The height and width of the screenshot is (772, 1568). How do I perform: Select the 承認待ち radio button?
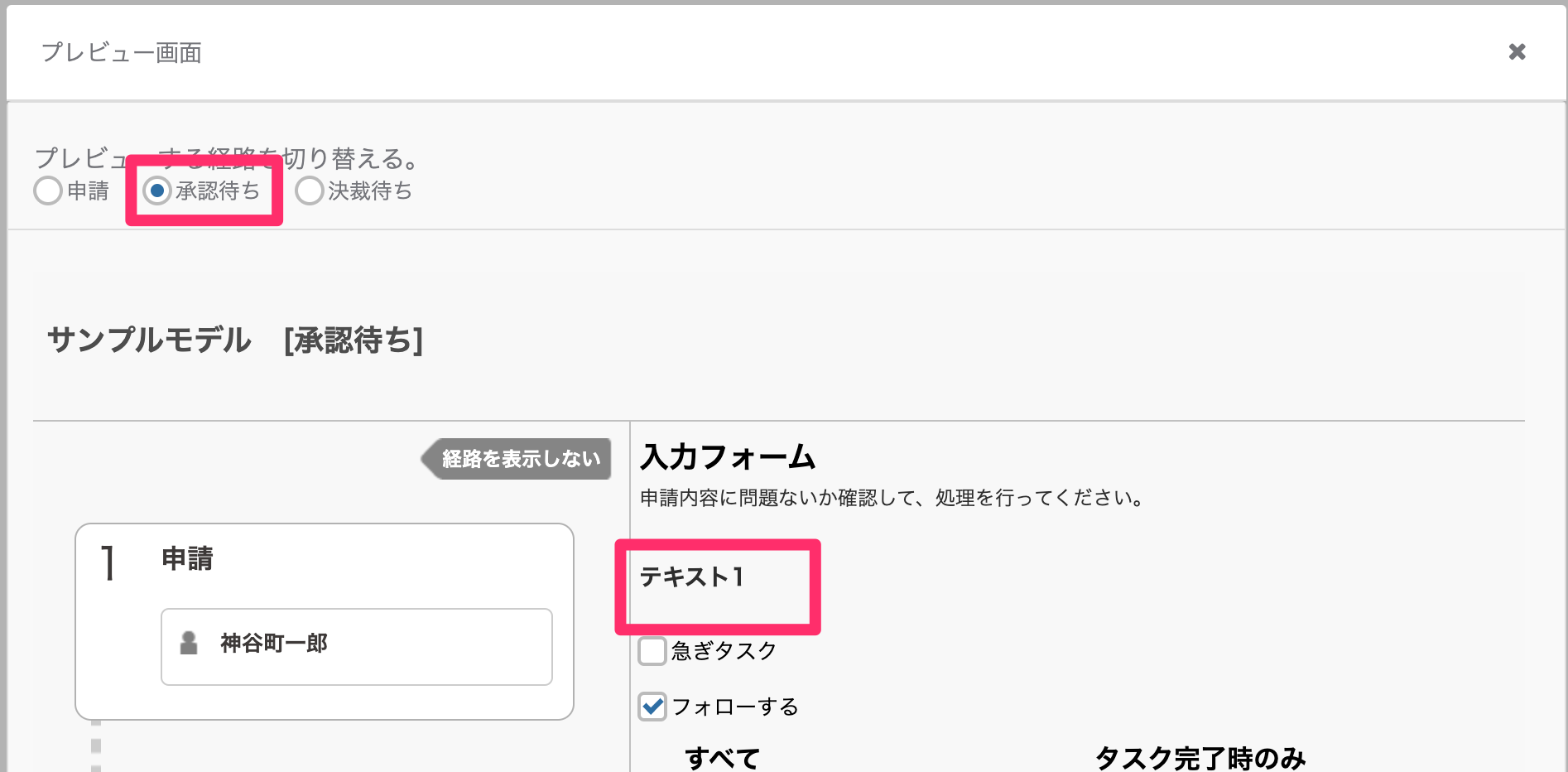(157, 191)
